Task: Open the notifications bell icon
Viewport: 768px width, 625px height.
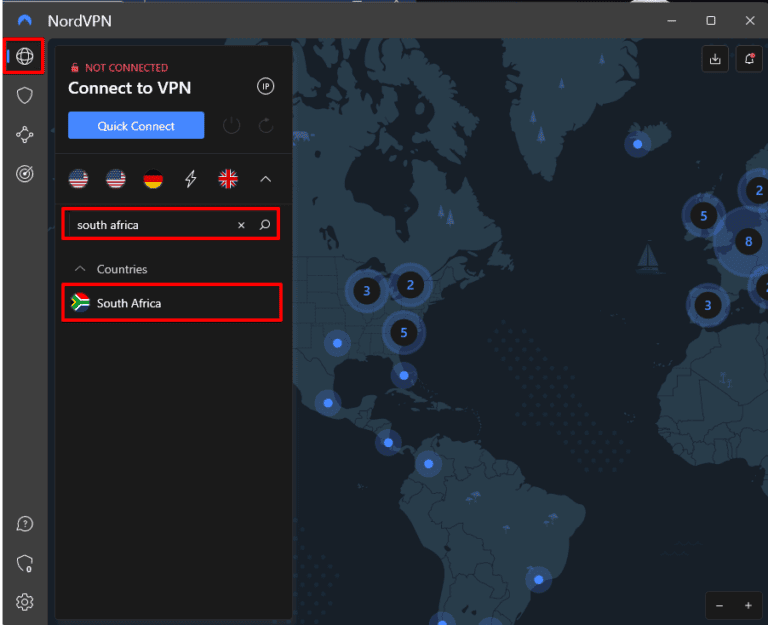Action: pyautogui.click(x=748, y=59)
